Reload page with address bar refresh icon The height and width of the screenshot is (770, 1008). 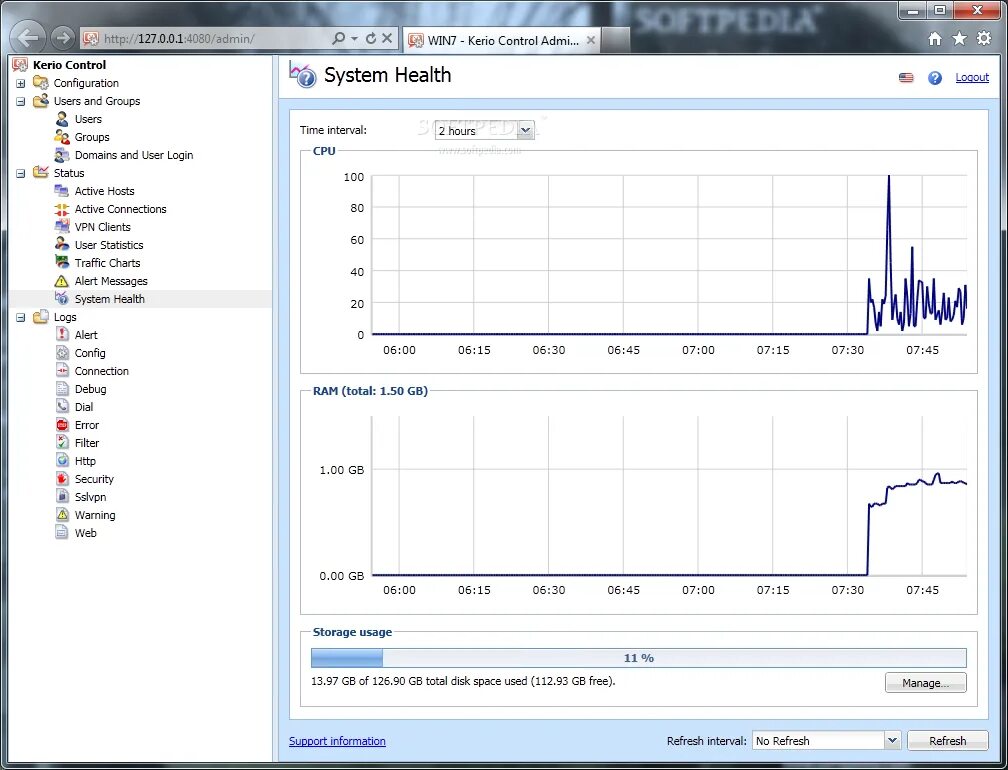[x=371, y=39]
